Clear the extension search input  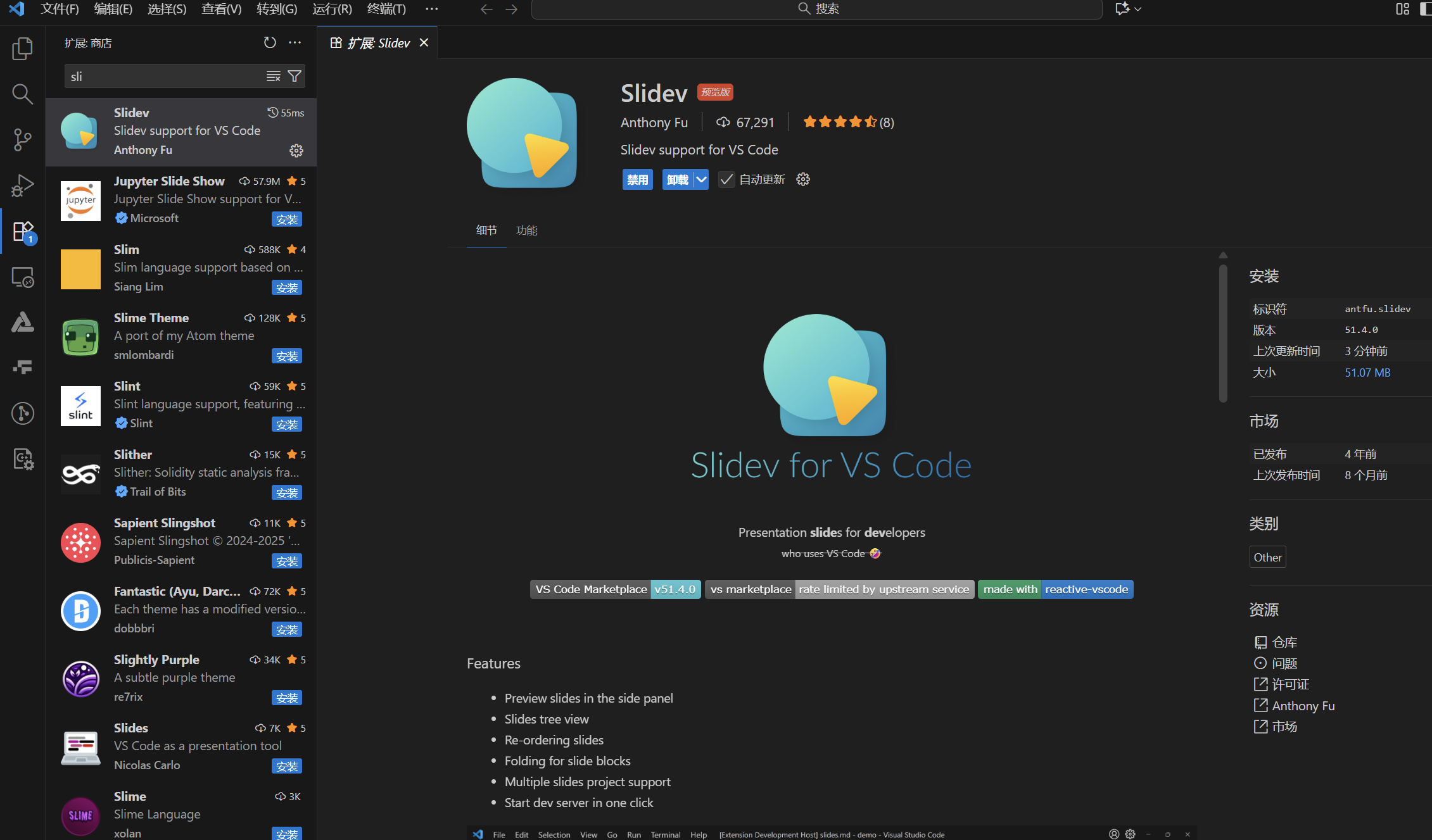click(273, 76)
